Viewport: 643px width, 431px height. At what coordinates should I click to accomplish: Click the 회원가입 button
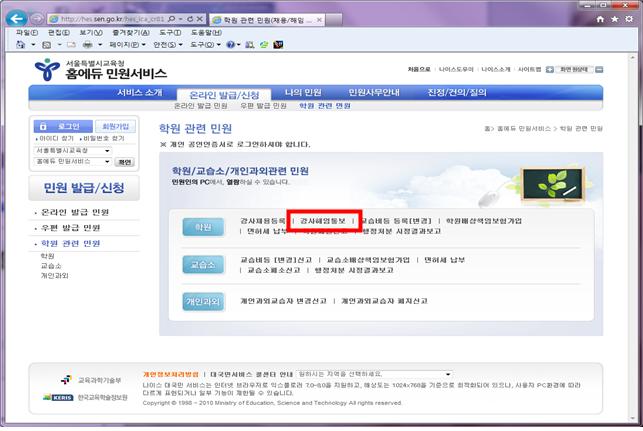115,126
